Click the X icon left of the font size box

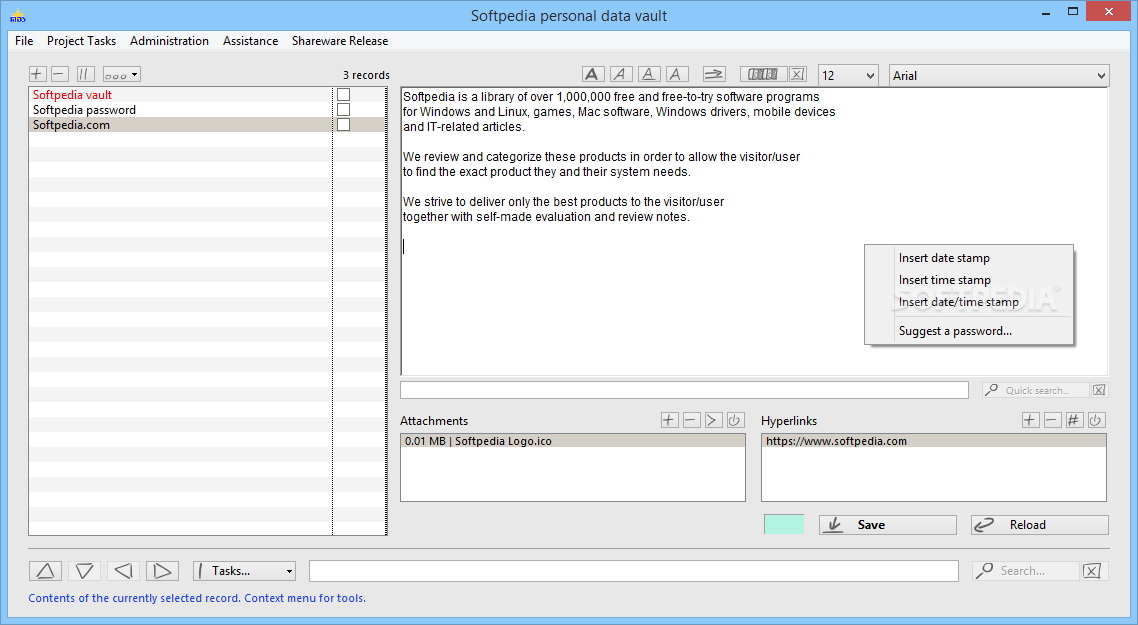[x=798, y=74]
